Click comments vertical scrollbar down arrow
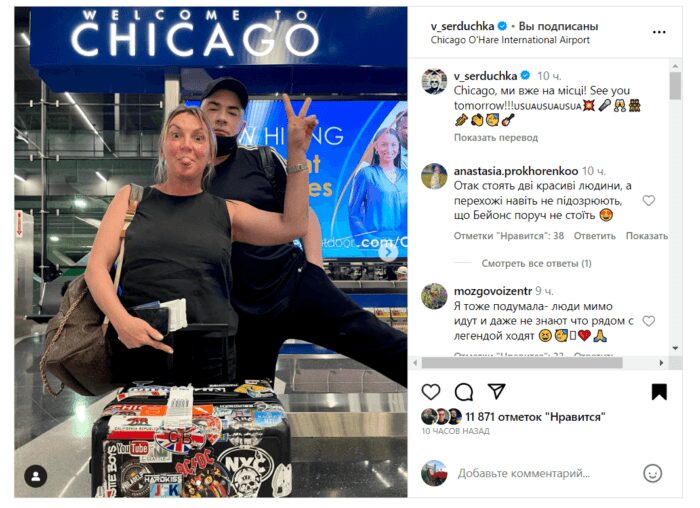 (x=675, y=348)
